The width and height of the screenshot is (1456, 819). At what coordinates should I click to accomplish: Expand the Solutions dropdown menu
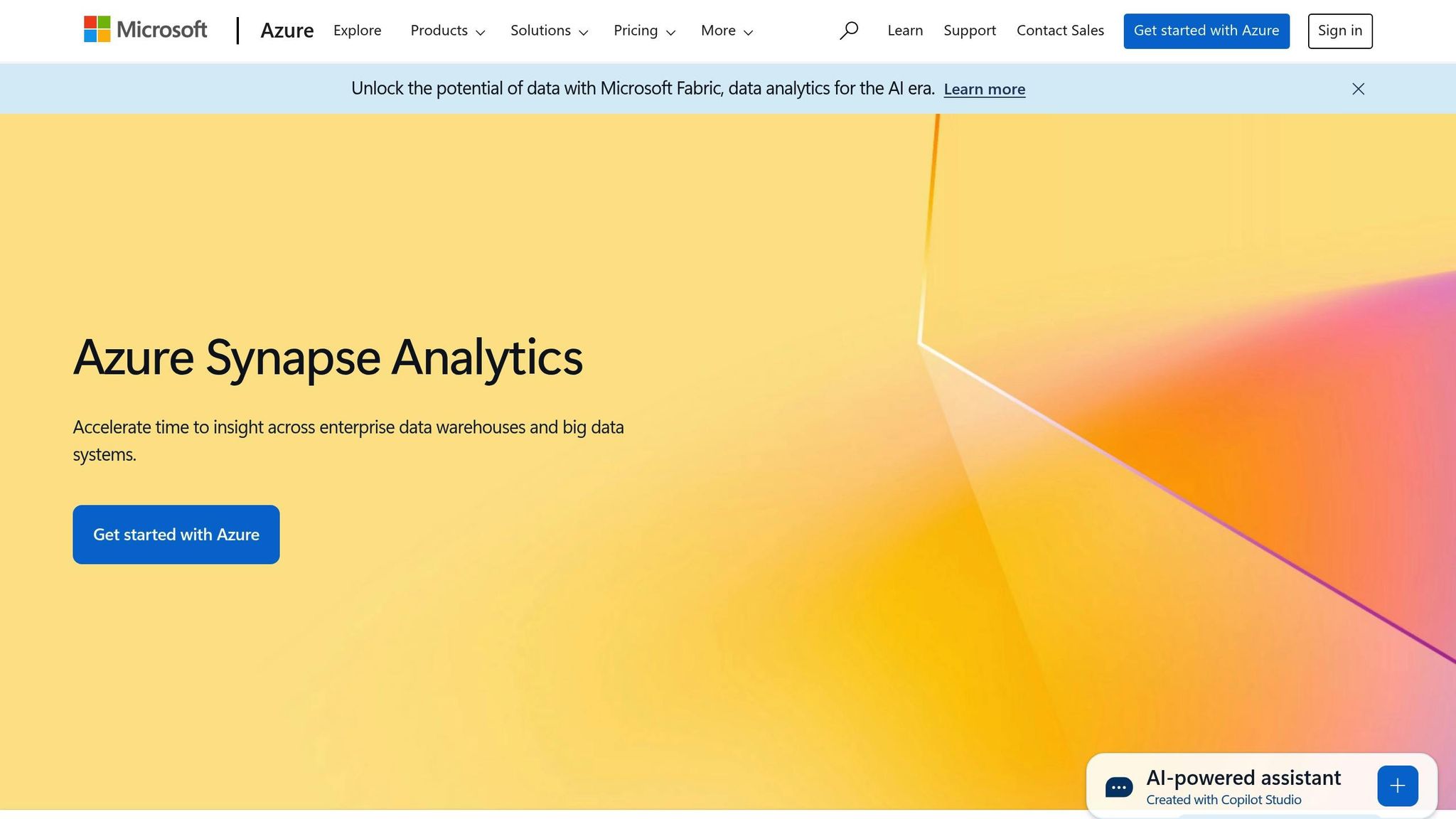(x=550, y=31)
